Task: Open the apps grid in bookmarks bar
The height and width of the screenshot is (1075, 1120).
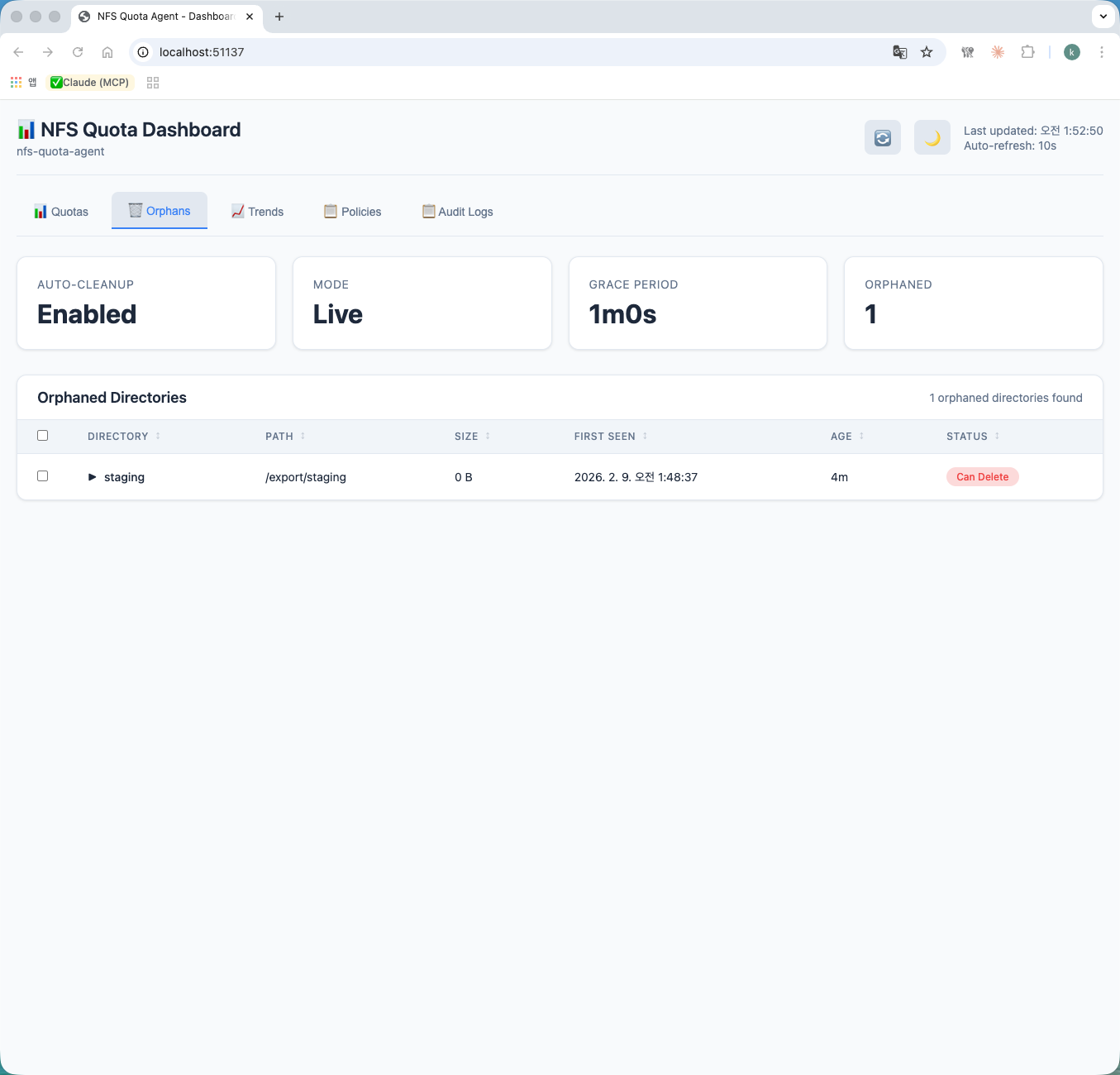Action: click(17, 83)
